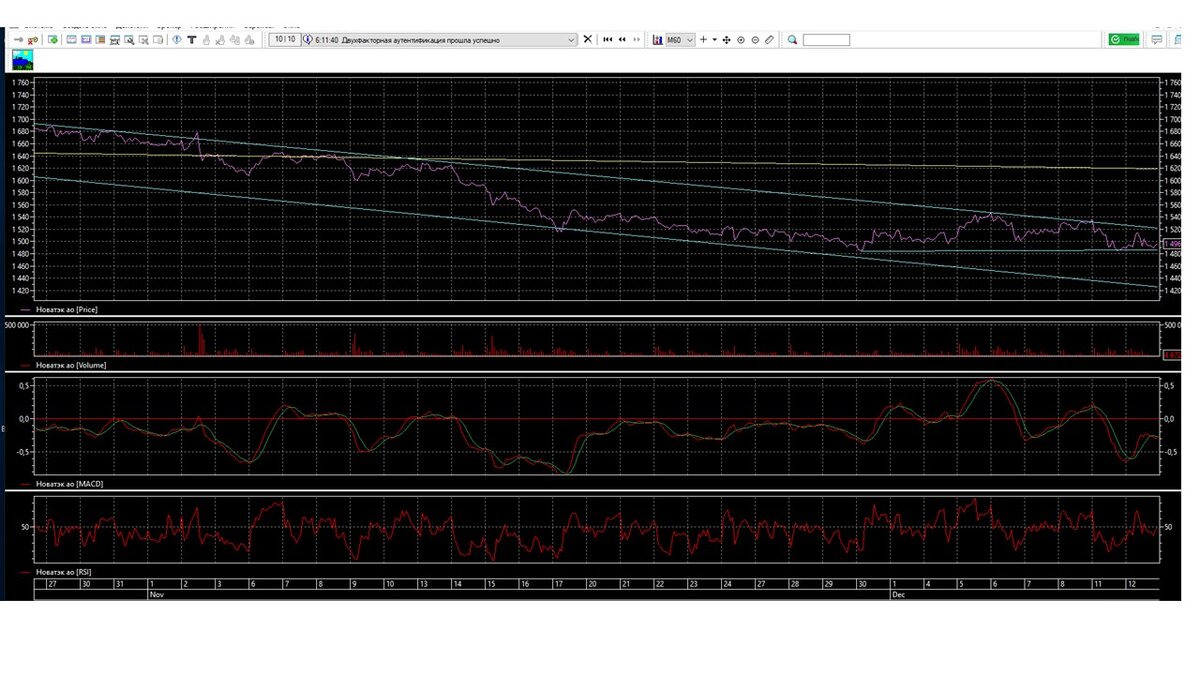Expand the messages dropdown showing authentication success

pos(572,40)
